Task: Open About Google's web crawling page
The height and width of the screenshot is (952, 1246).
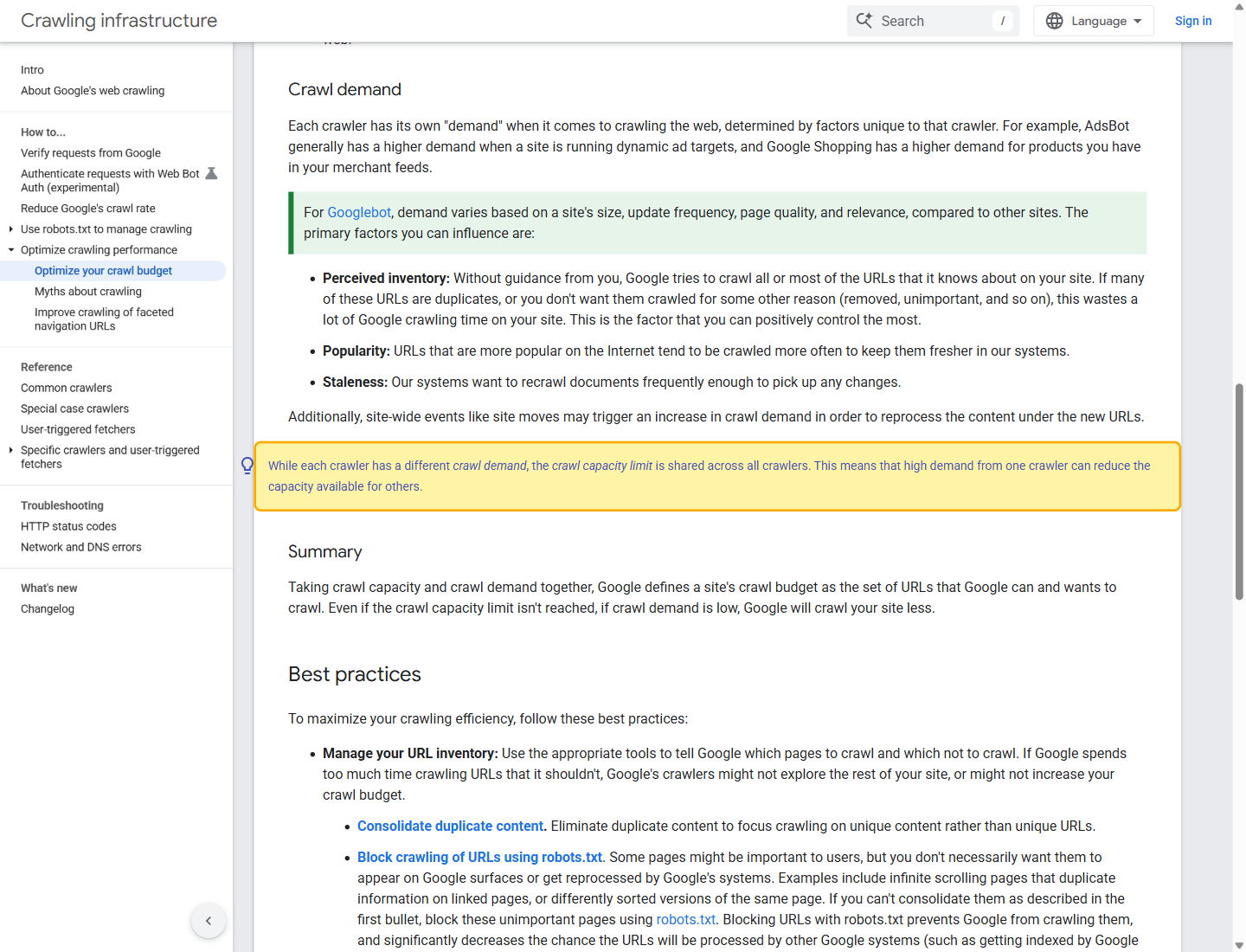Action: [93, 91]
